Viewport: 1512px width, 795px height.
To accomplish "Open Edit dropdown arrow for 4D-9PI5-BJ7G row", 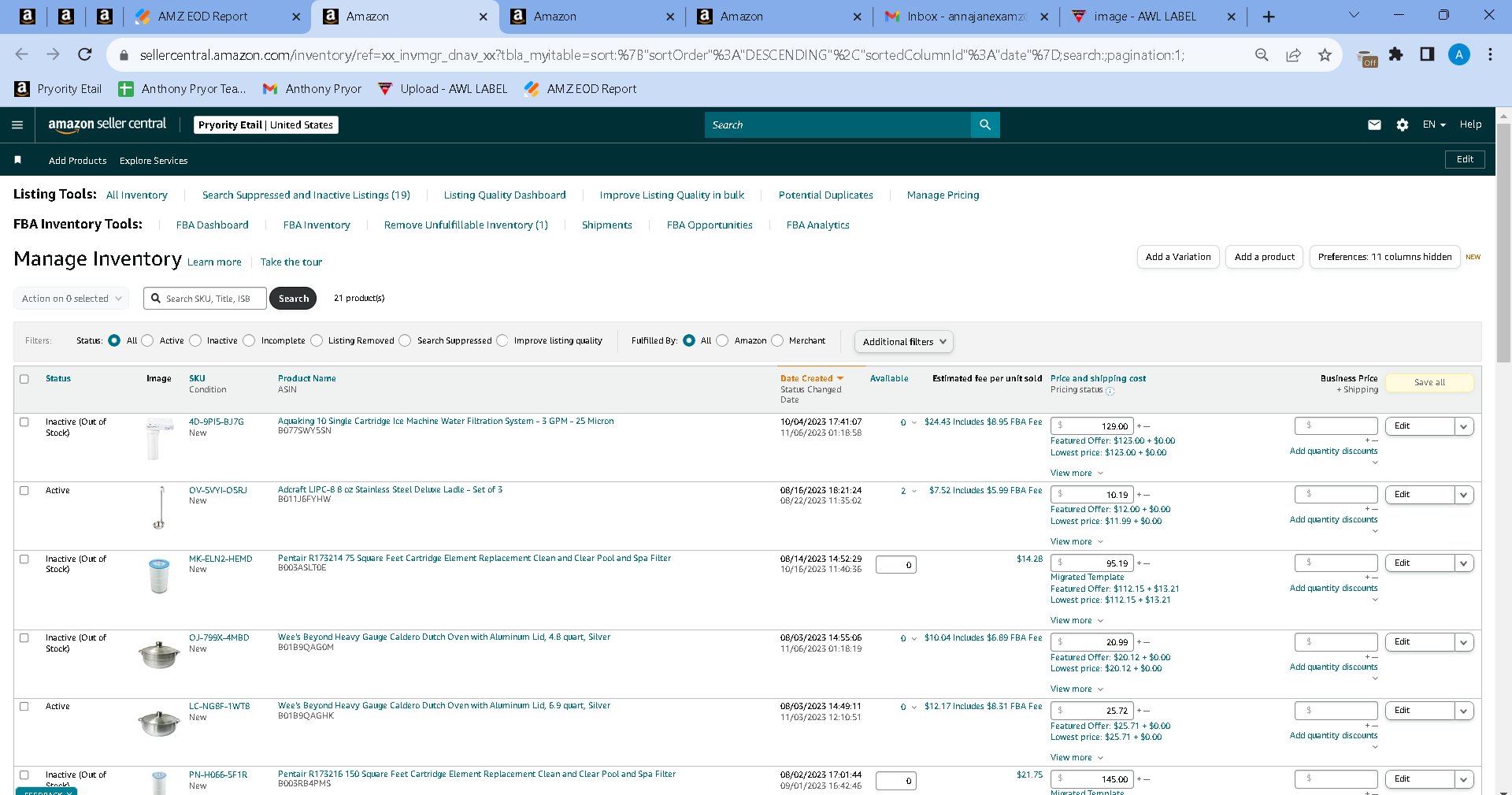I will click(x=1464, y=426).
